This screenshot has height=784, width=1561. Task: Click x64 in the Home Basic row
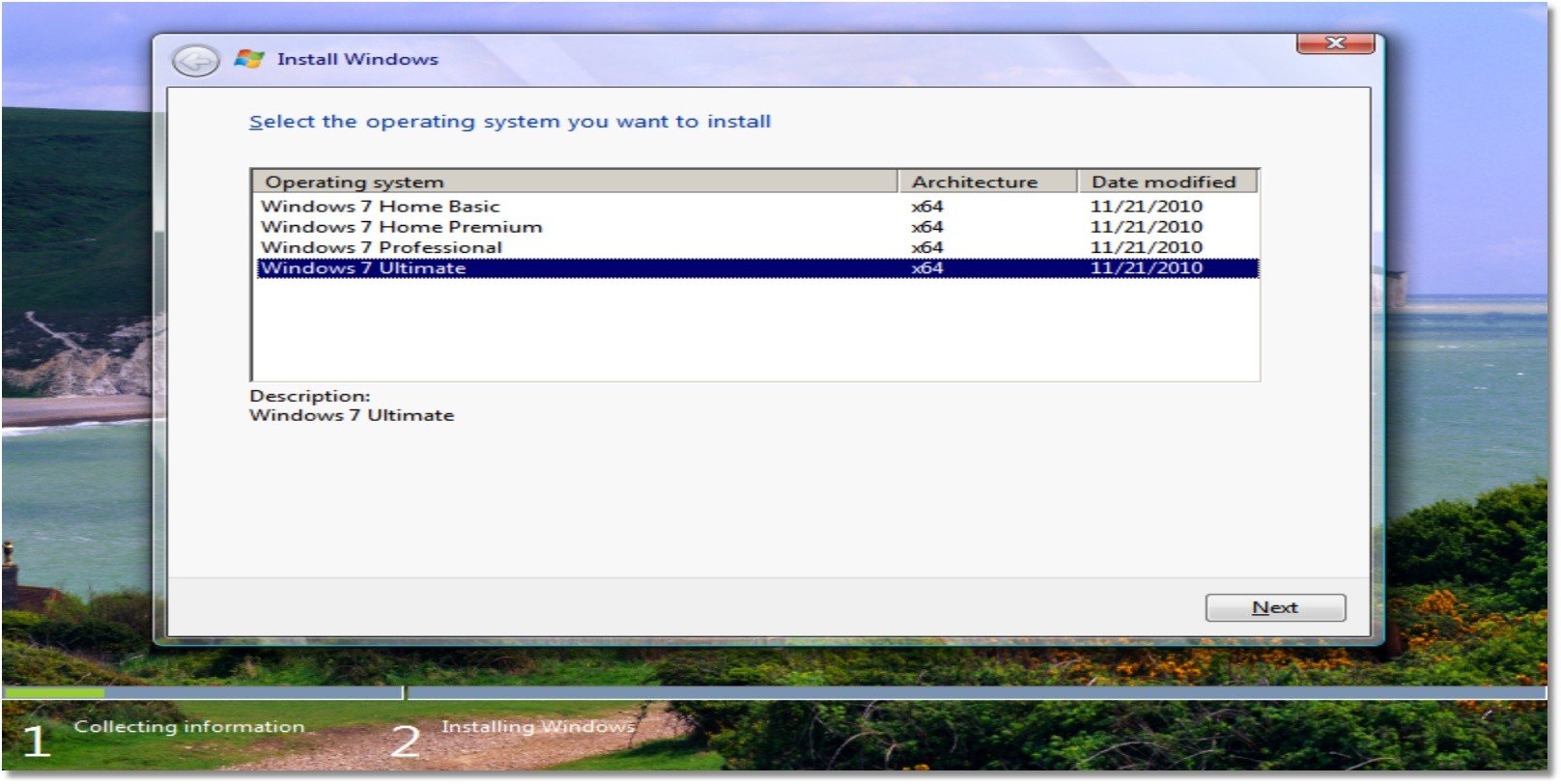tap(927, 206)
